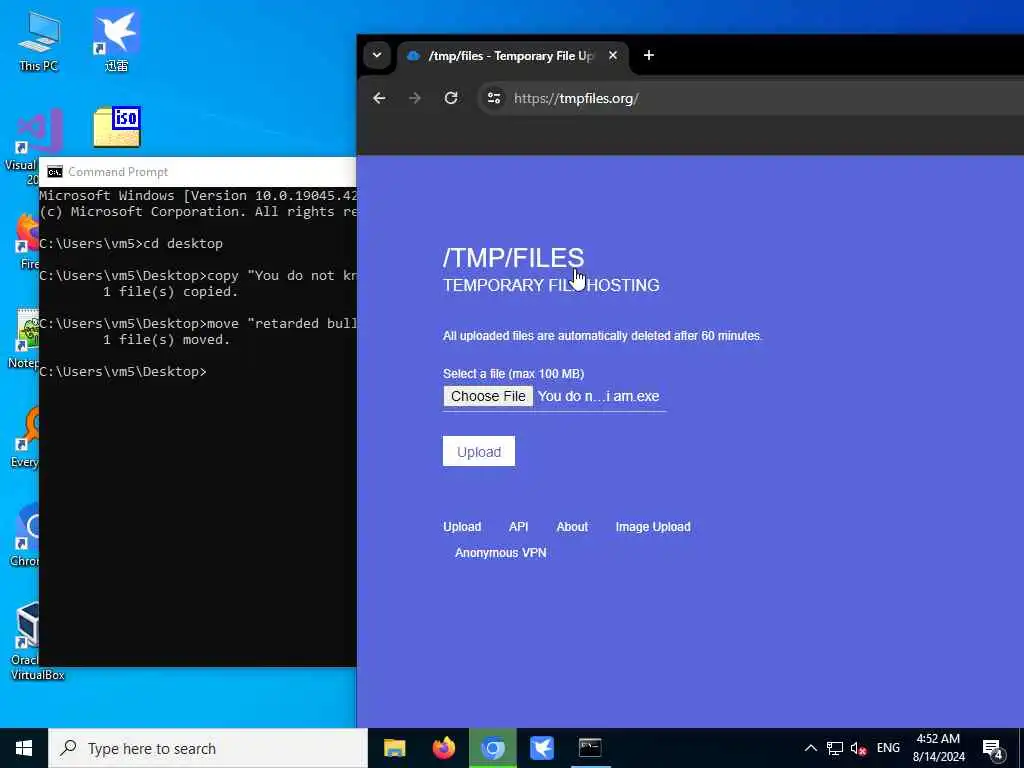Click the taskbar search box

click(x=208, y=748)
